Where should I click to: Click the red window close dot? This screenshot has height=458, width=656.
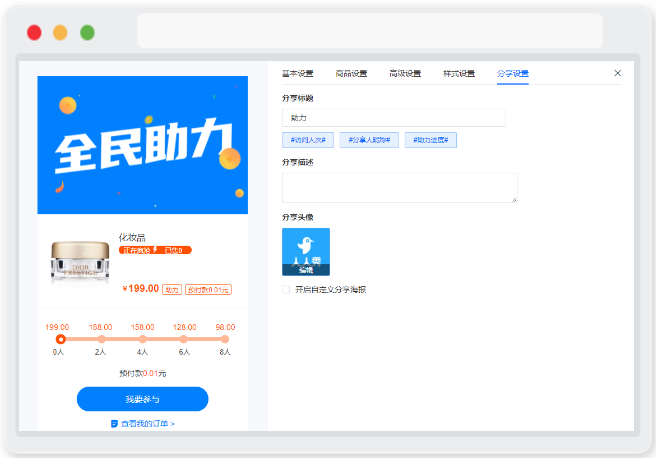tap(34, 33)
